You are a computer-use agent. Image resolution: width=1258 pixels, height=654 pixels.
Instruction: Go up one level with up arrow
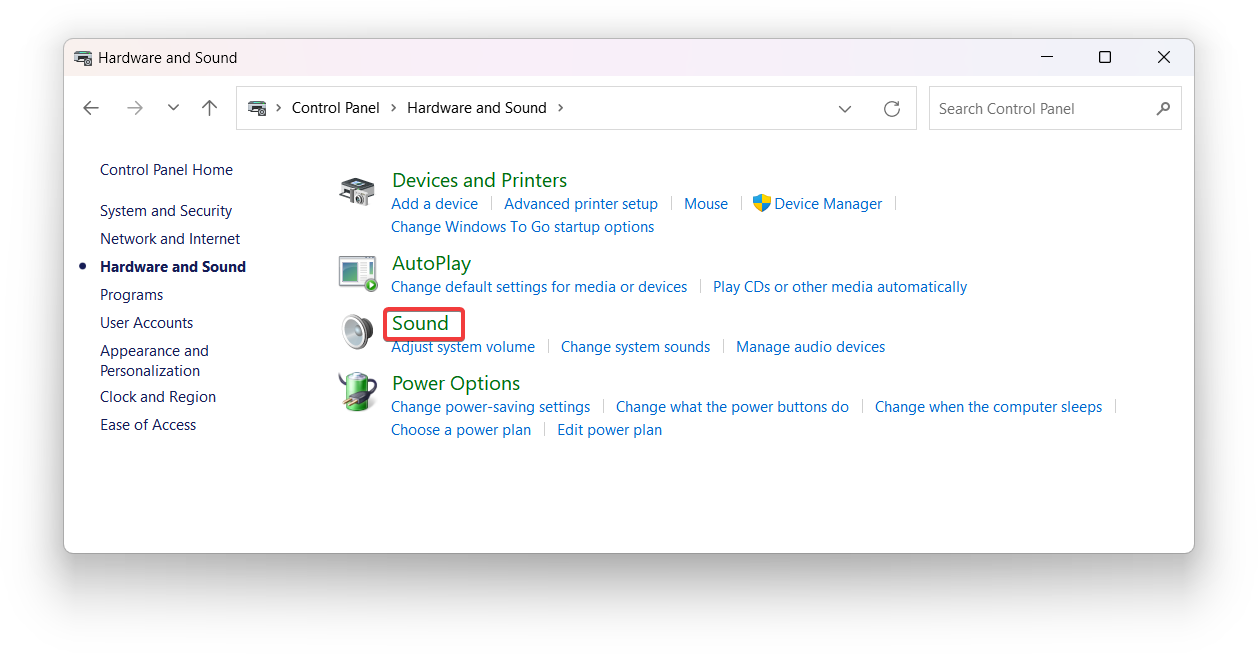(x=209, y=108)
